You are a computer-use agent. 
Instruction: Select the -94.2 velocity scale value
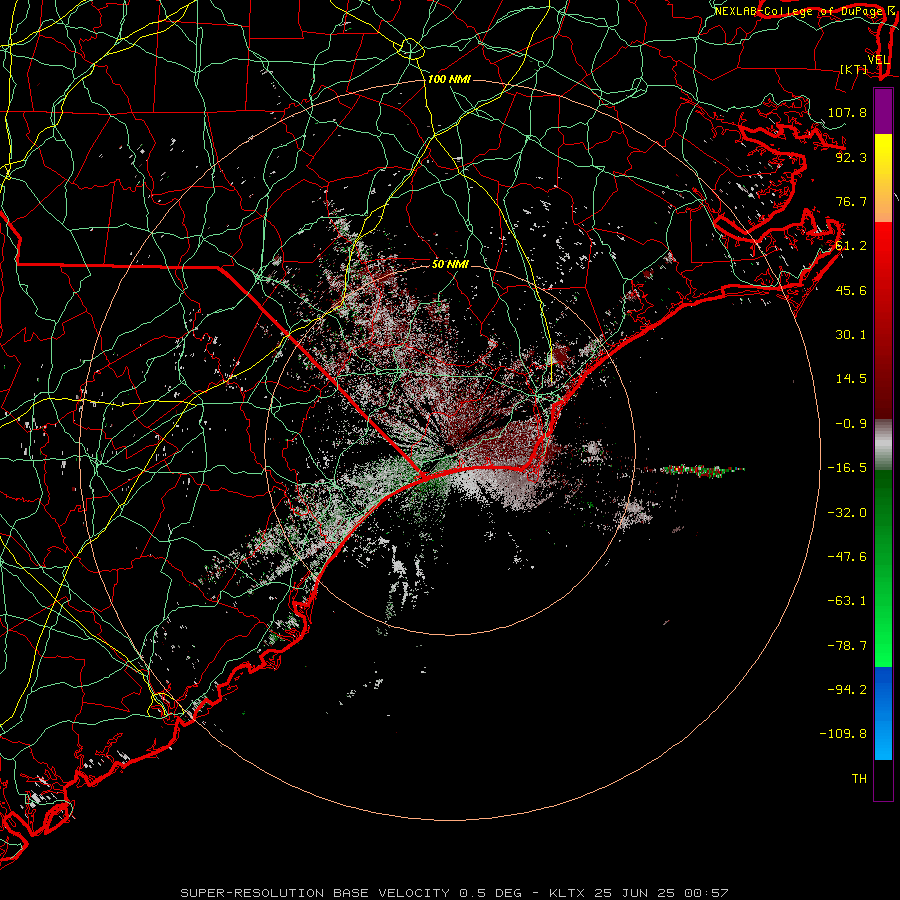[x=847, y=690]
